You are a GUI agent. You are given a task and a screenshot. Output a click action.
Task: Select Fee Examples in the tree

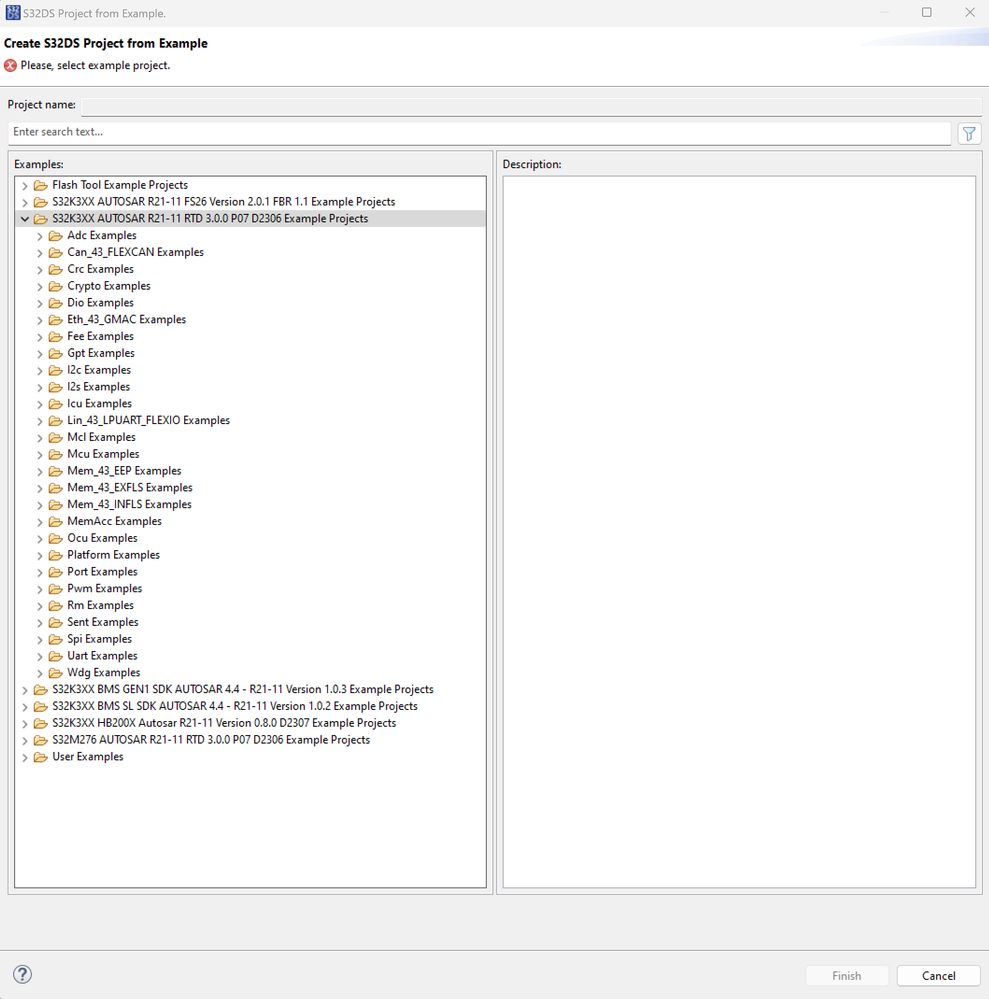click(x=100, y=336)
